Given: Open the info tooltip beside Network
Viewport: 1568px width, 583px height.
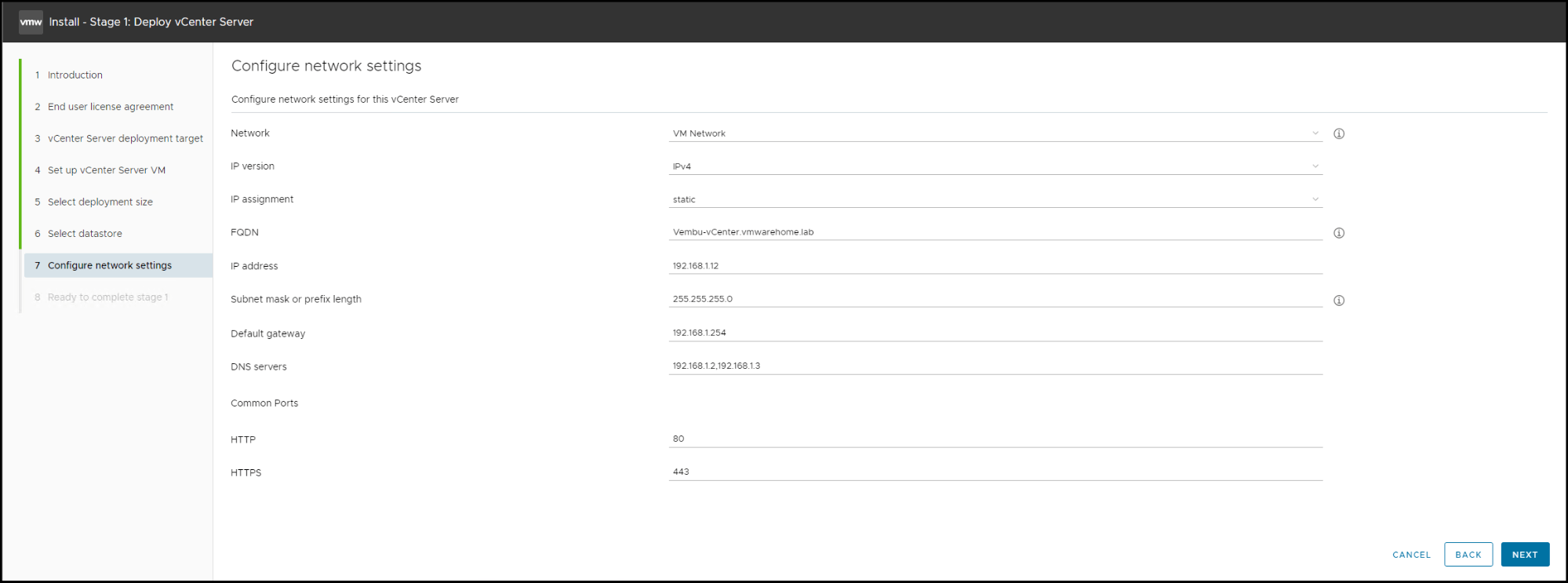Looking at the screenshot, I should (x=1339, y=133).
